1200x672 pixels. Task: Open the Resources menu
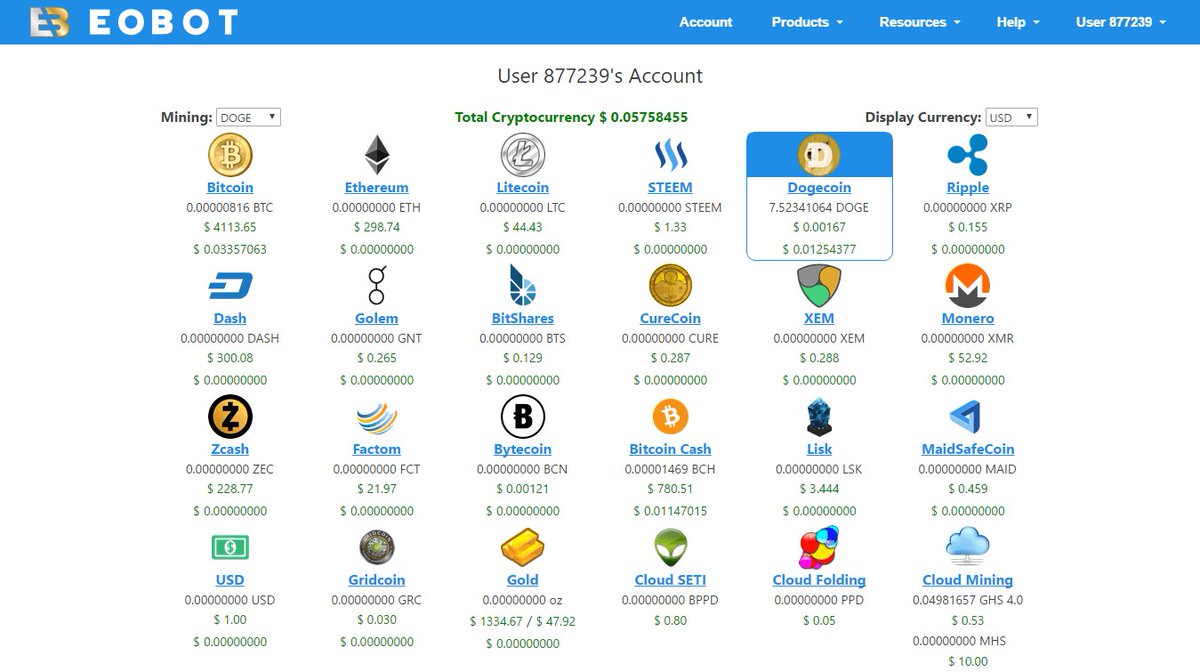click(x=918, y=21)
